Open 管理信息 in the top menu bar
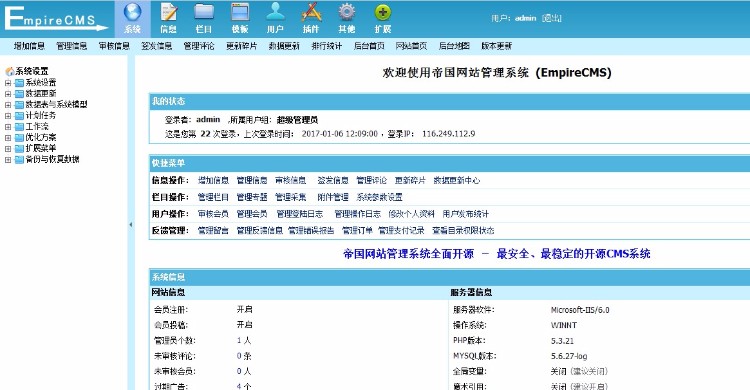 pyautogui.click(x=72, y=46)
